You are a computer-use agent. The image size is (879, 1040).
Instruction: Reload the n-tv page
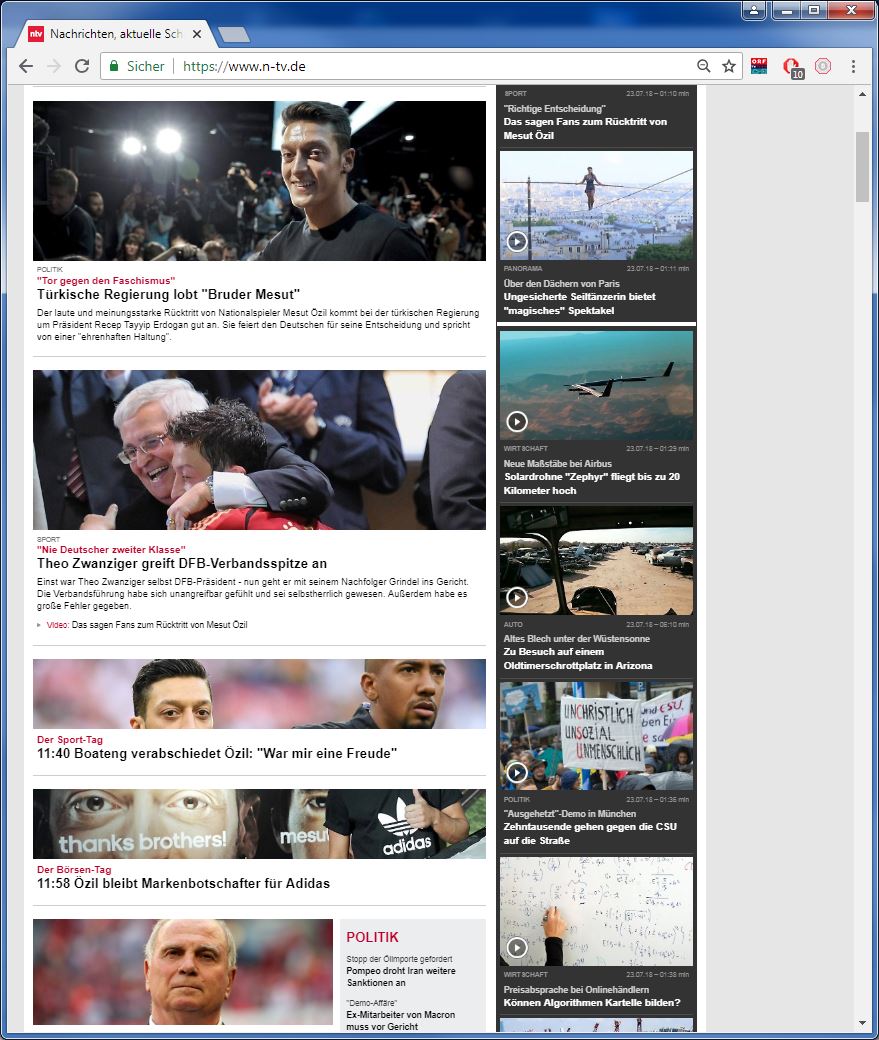click(82, 66)
